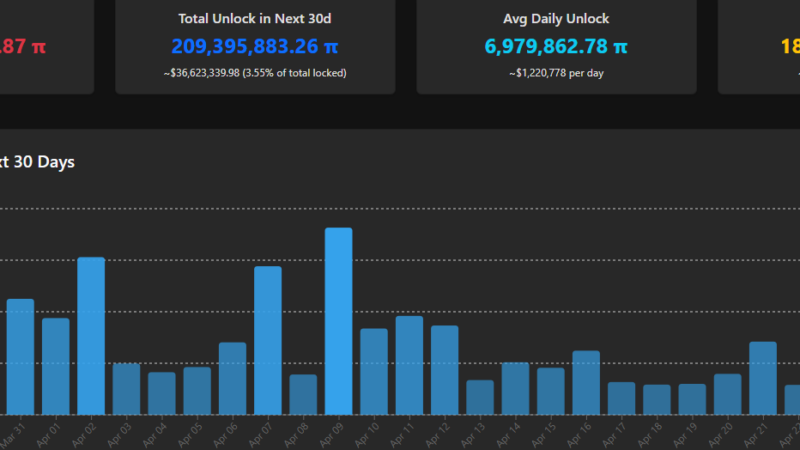Click the ~$1,220,778 per day text
The height and width of the screenshot is (450, 800).
(x=556, y=73)
